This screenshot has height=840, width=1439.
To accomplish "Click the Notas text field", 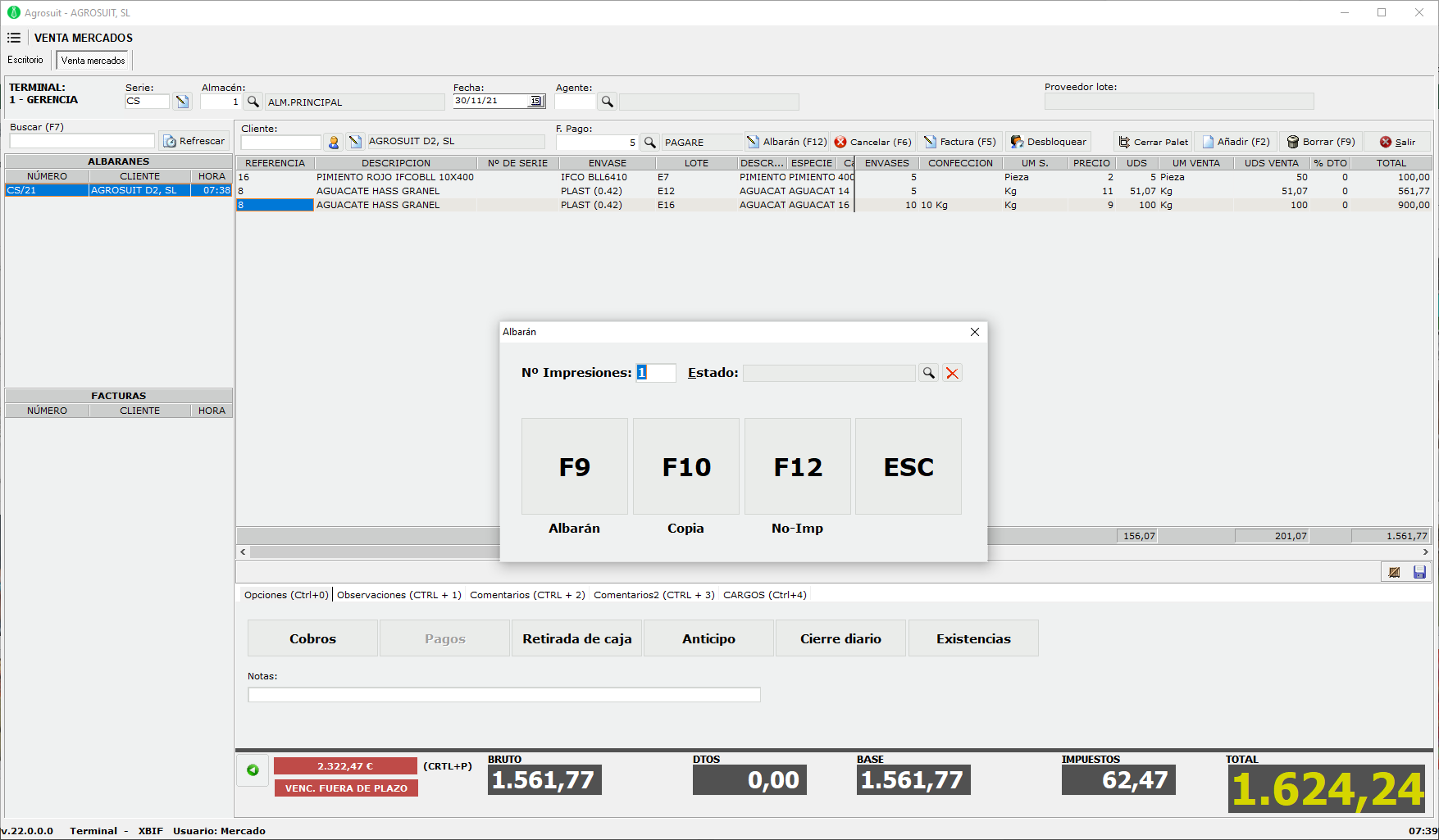I will 504,695.
